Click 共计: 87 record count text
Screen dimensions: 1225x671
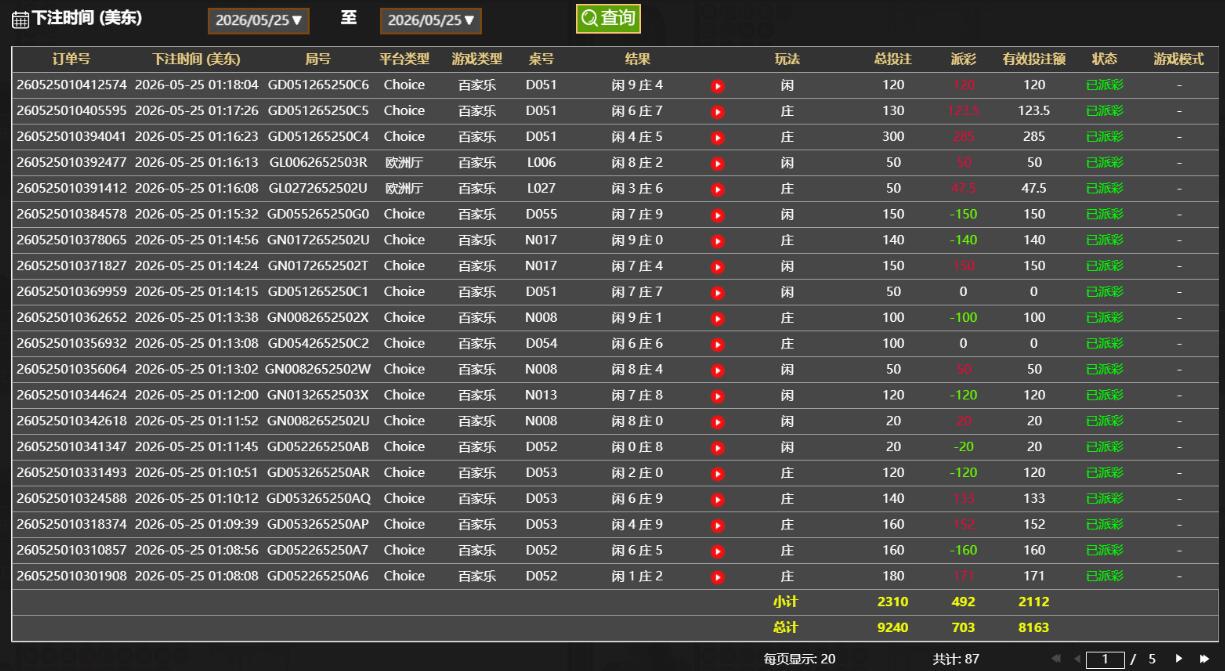click(956, 659)
